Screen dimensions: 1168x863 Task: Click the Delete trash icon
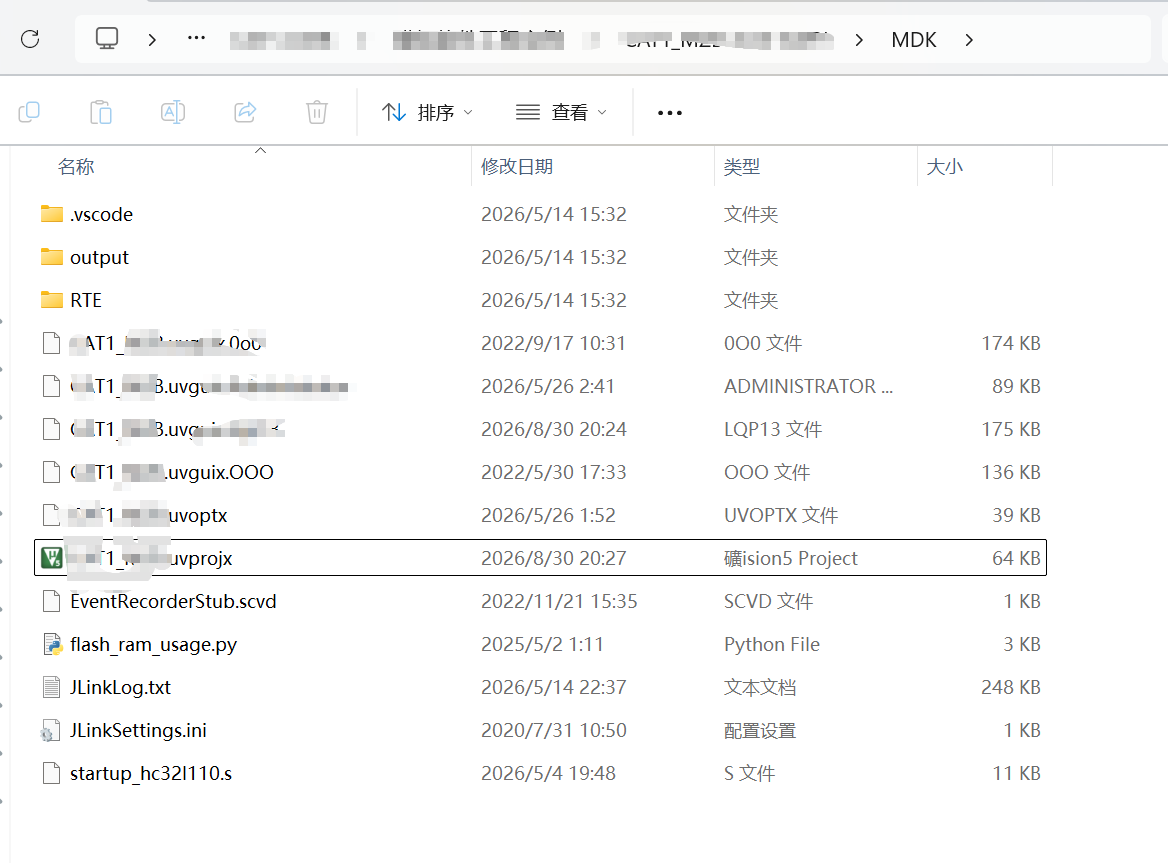point(317,112)
